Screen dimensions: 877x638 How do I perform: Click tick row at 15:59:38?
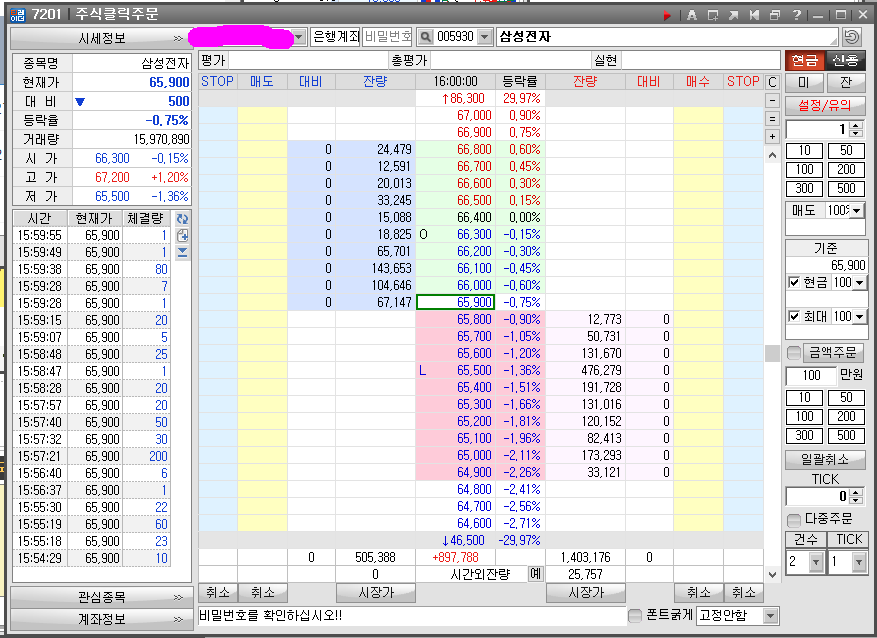click(x=93, y=270)
